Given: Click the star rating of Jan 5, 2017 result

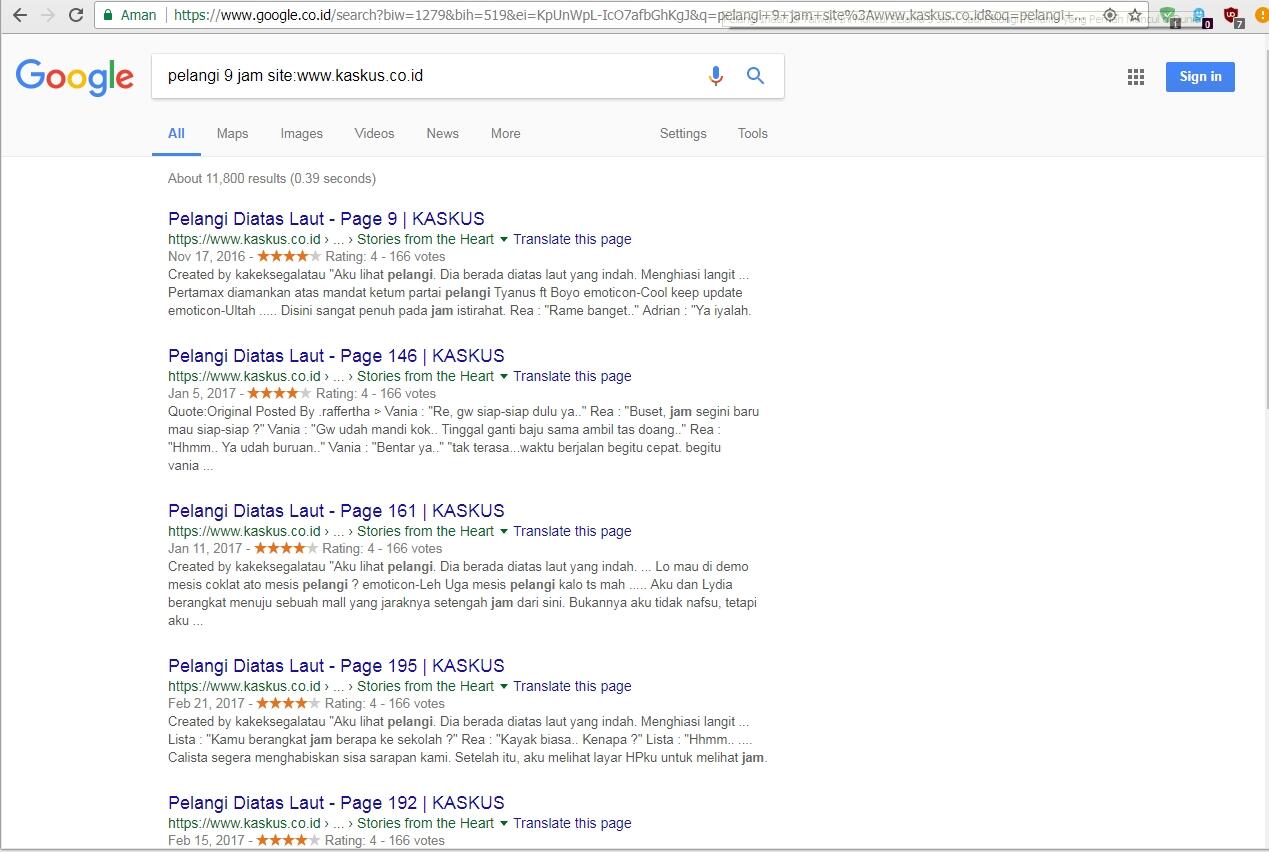Looking at the screenshot, I should pyautogui.click(x=279, y=394).
